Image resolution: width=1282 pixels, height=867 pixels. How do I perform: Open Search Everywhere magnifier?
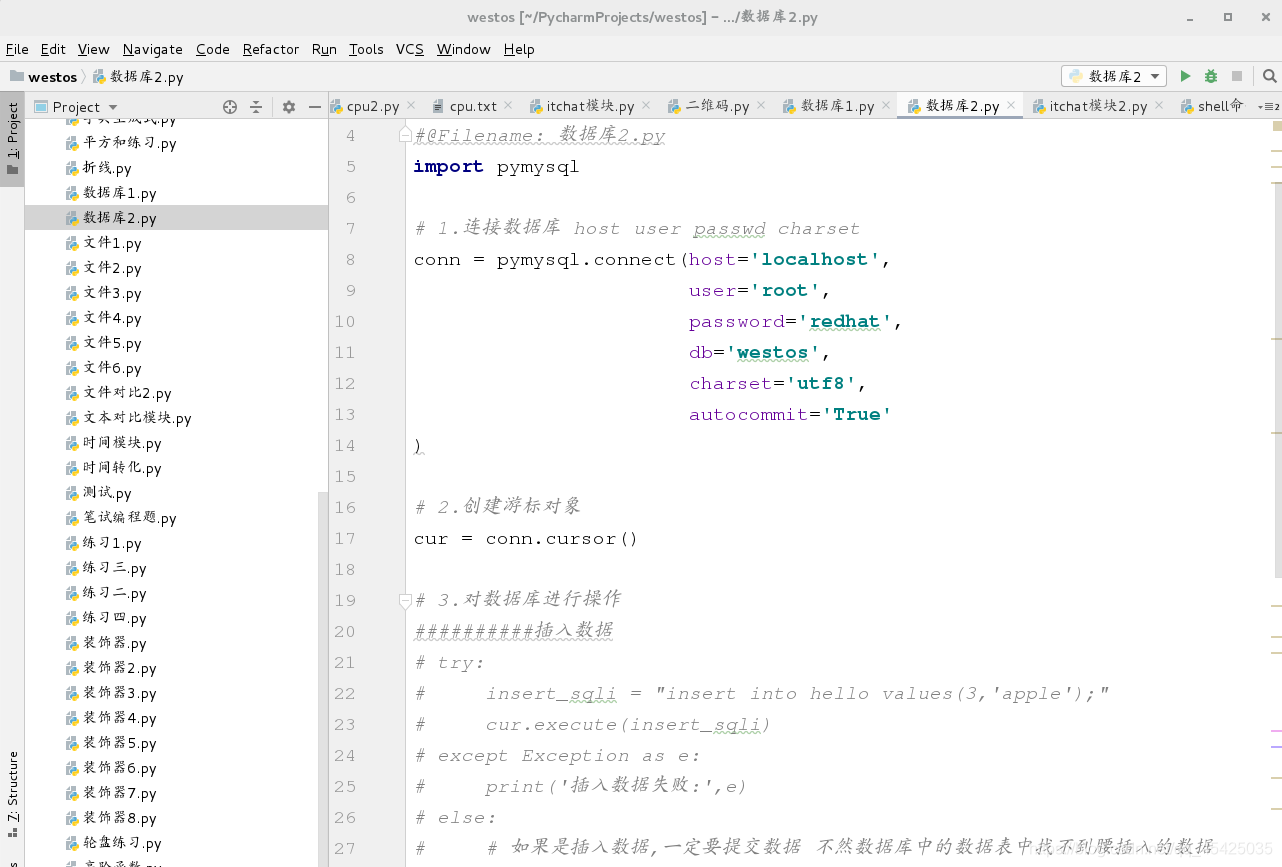1269,76
